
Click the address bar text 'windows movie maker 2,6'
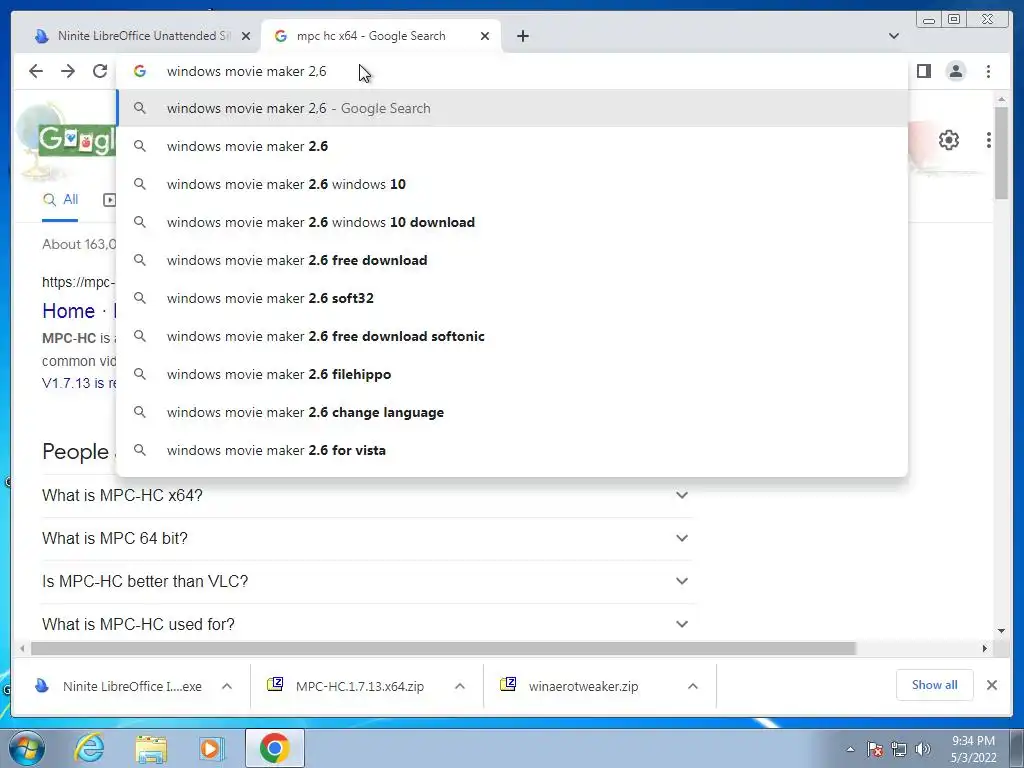click(x=246, y=71)
